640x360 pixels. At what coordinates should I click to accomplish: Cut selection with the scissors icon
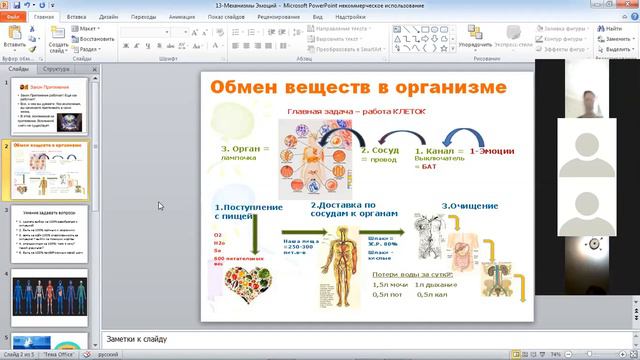pyautogui.click(x=32, y=29)
